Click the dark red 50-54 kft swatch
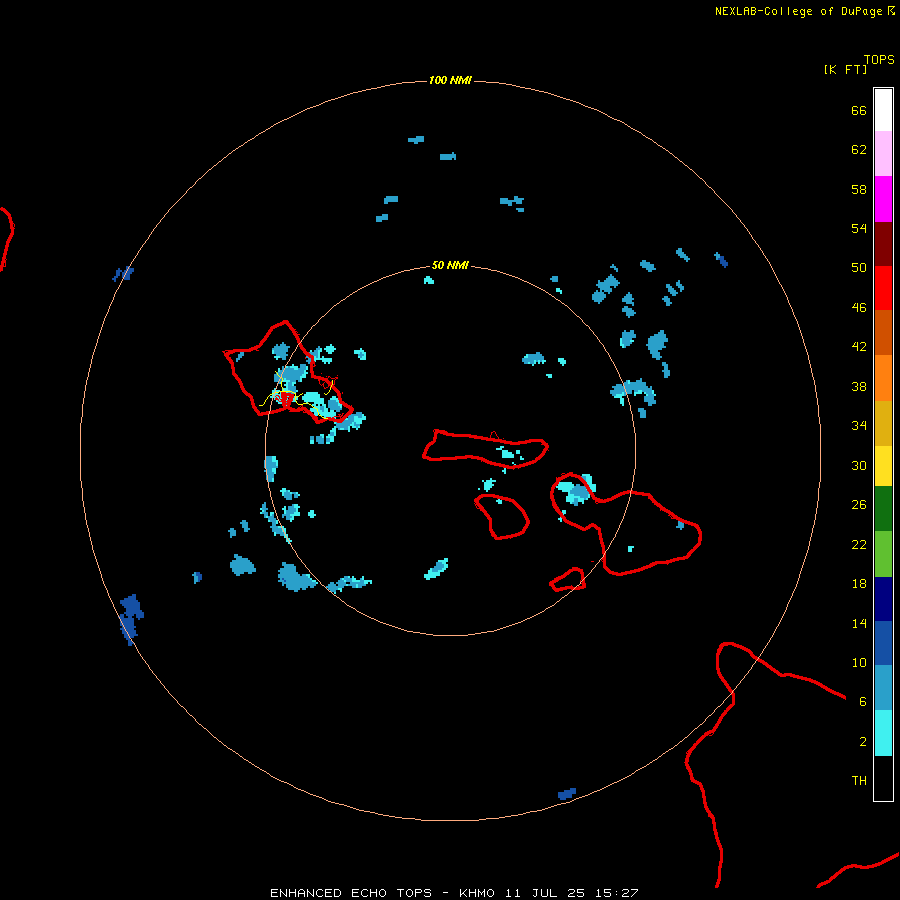The image size is (900, 900). [x=883, y=244]
